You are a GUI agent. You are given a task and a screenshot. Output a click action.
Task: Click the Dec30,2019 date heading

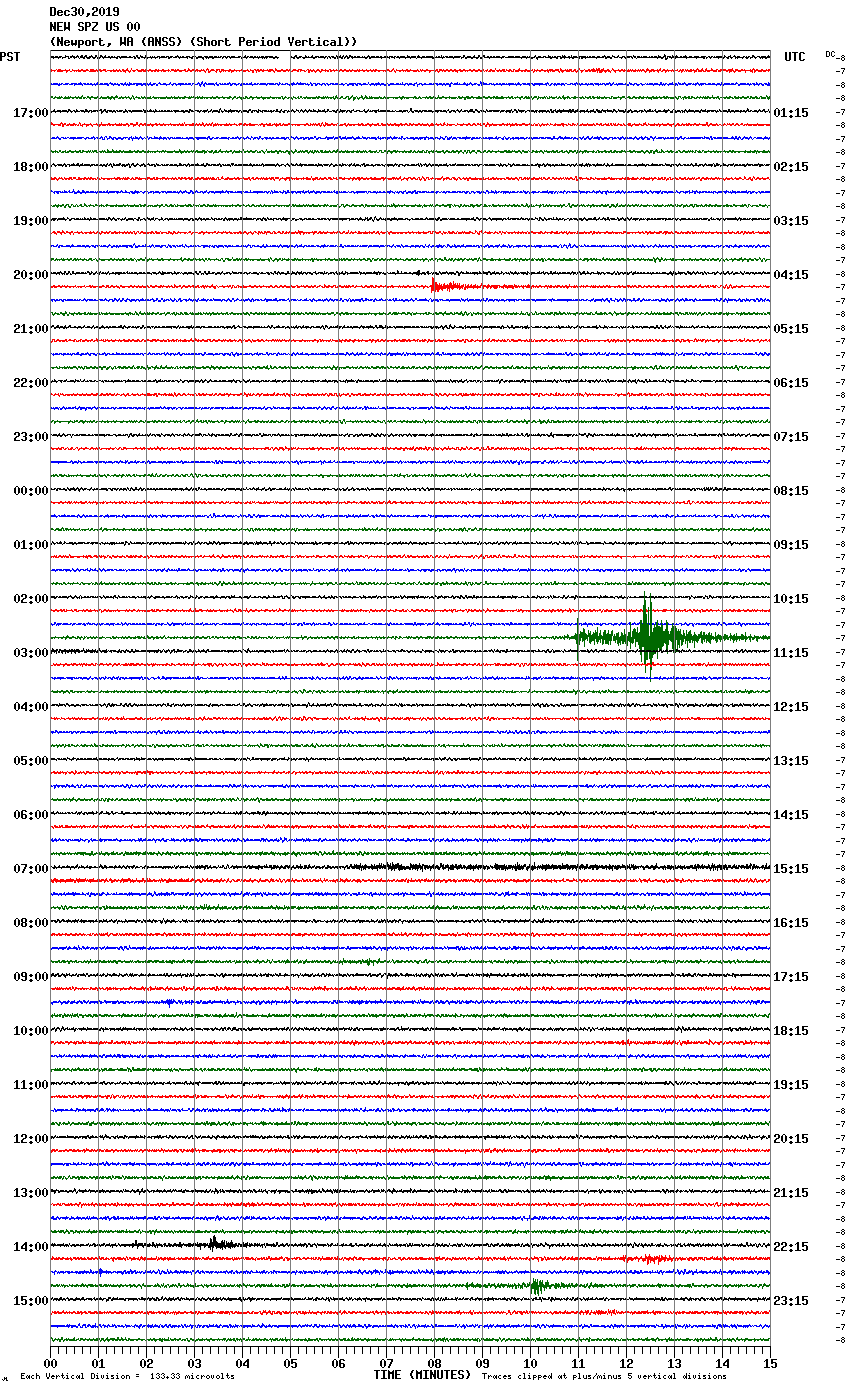click(84, 12)
